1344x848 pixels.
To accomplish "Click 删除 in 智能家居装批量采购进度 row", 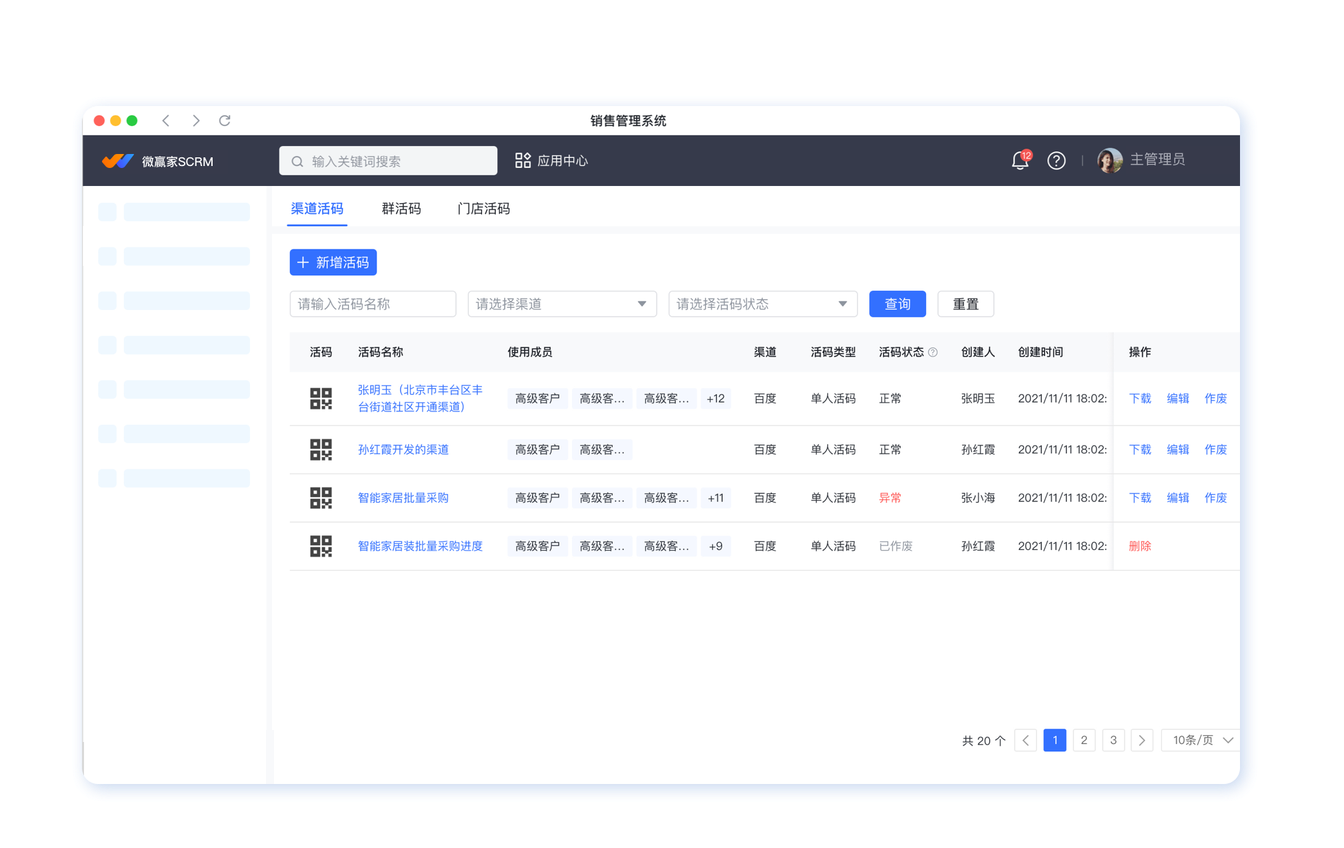I will 1140,546.
